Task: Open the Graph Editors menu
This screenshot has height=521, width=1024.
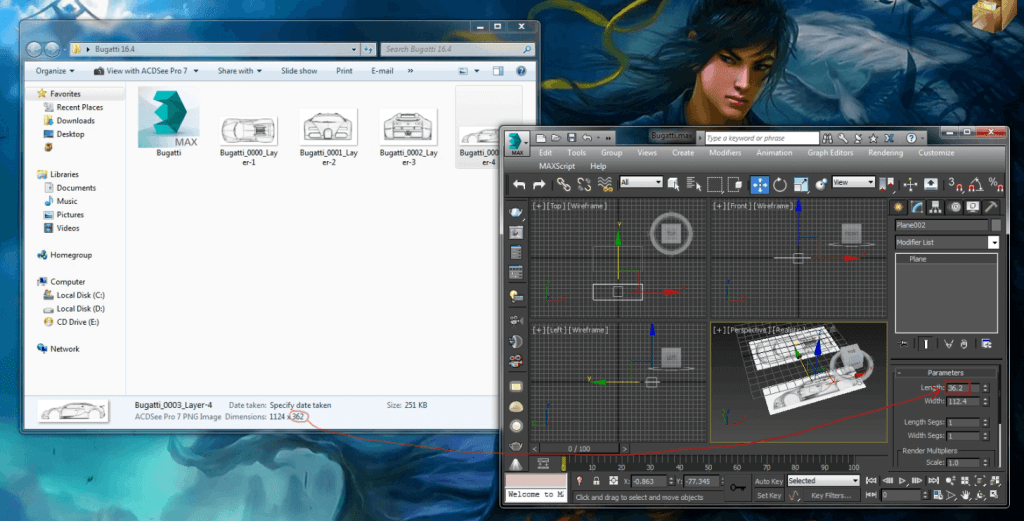Action: (x=830, y=153)
